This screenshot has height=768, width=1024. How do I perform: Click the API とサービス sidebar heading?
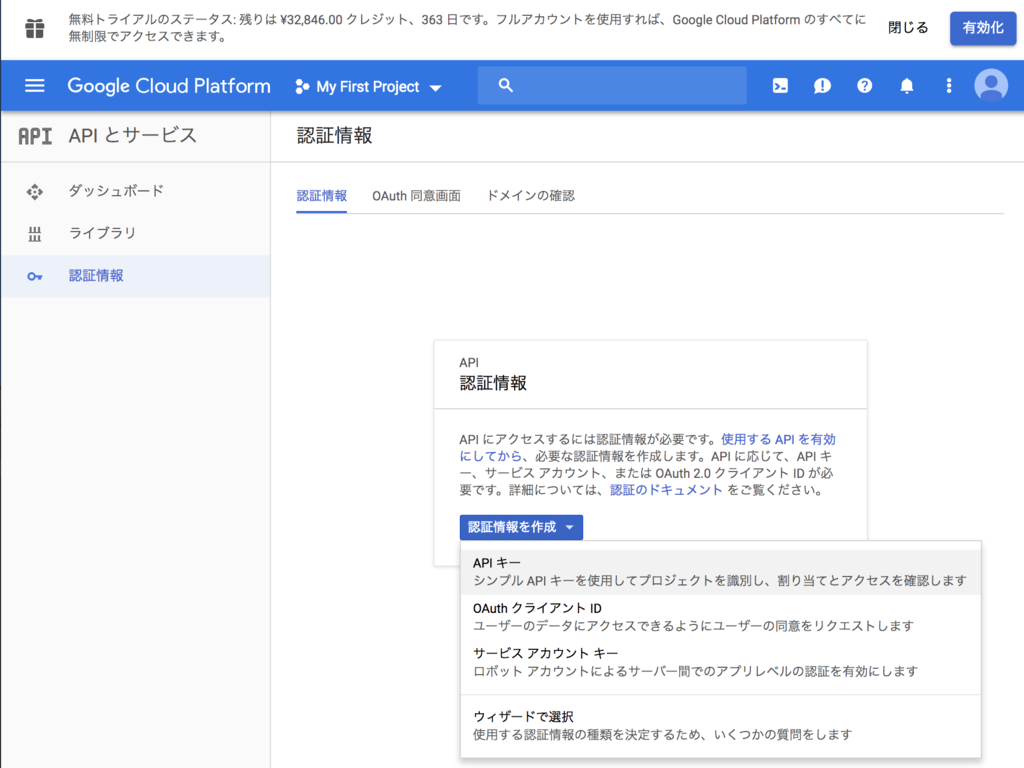tap(133, 135)
